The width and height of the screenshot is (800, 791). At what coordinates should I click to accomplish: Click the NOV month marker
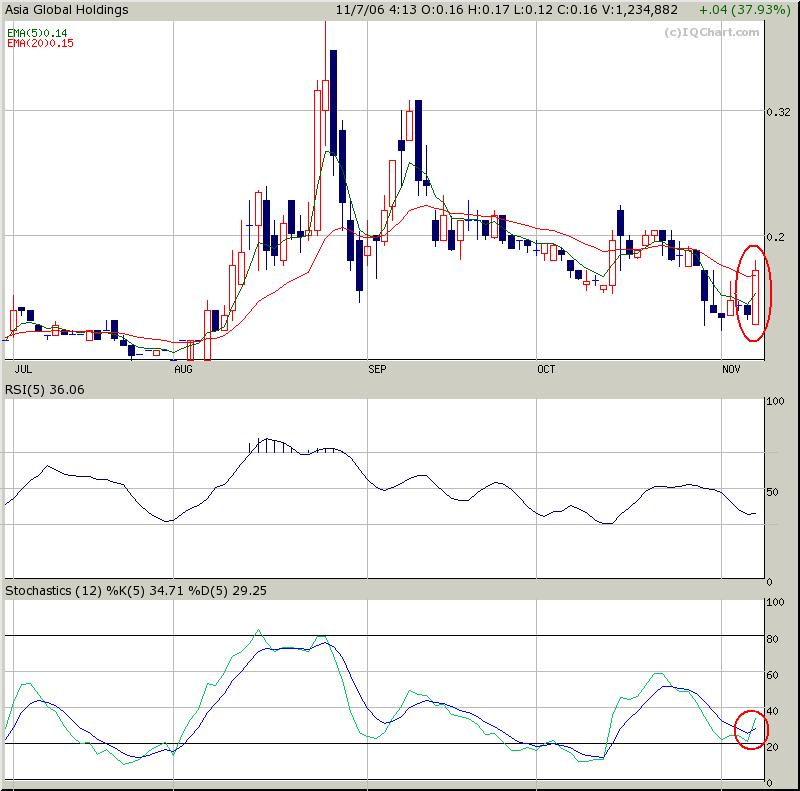(733, 370)
